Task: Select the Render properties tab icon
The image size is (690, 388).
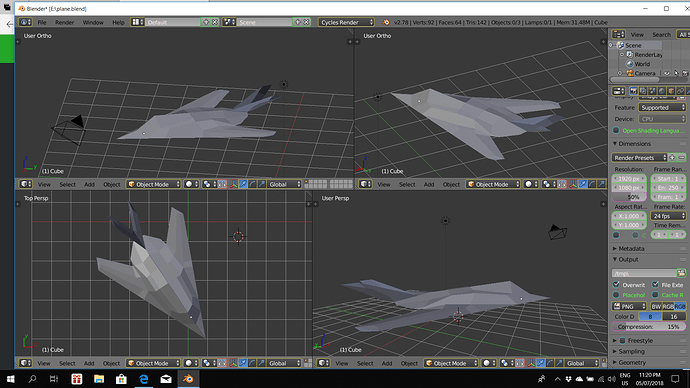Action: 634,91
